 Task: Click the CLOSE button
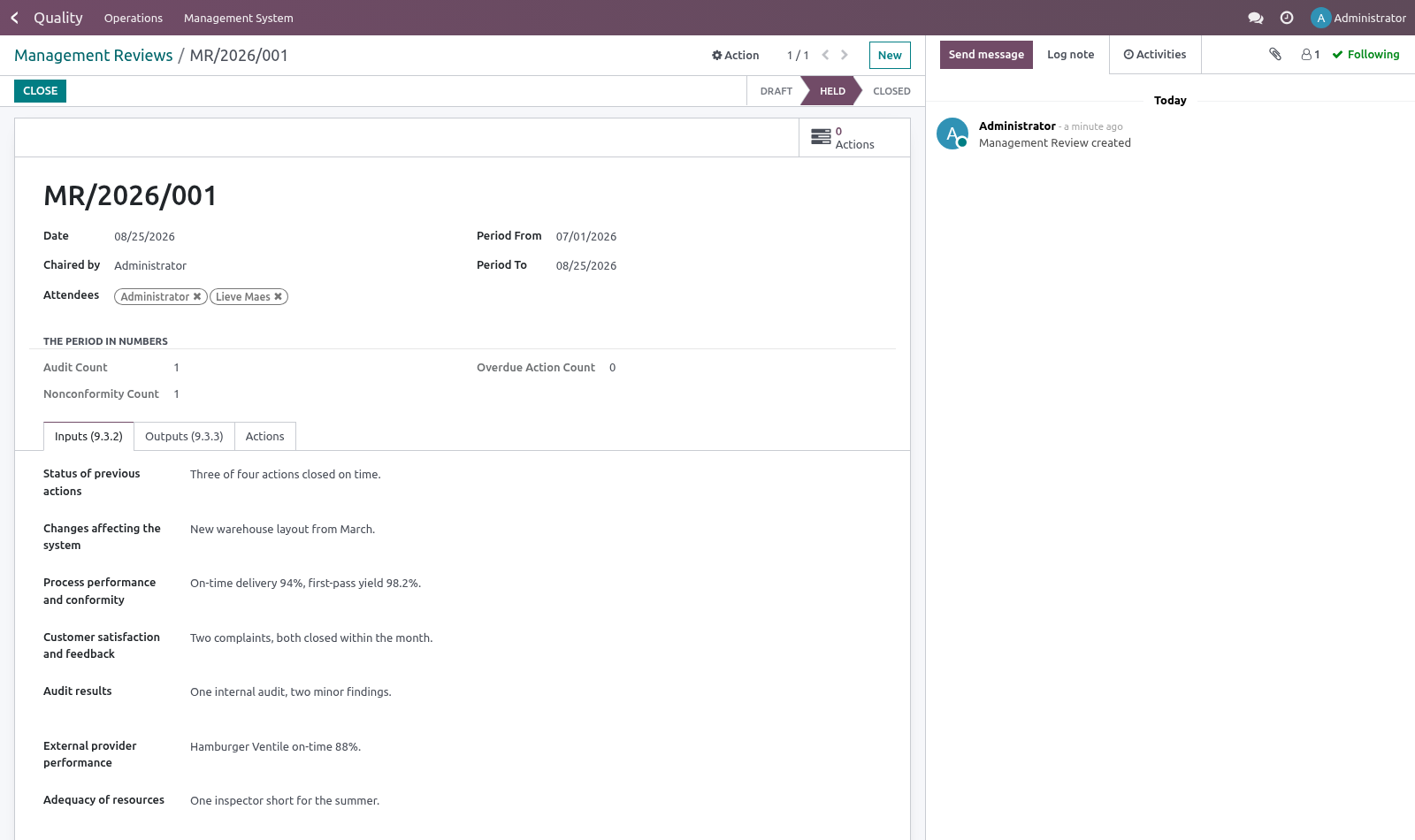point(40,91)
